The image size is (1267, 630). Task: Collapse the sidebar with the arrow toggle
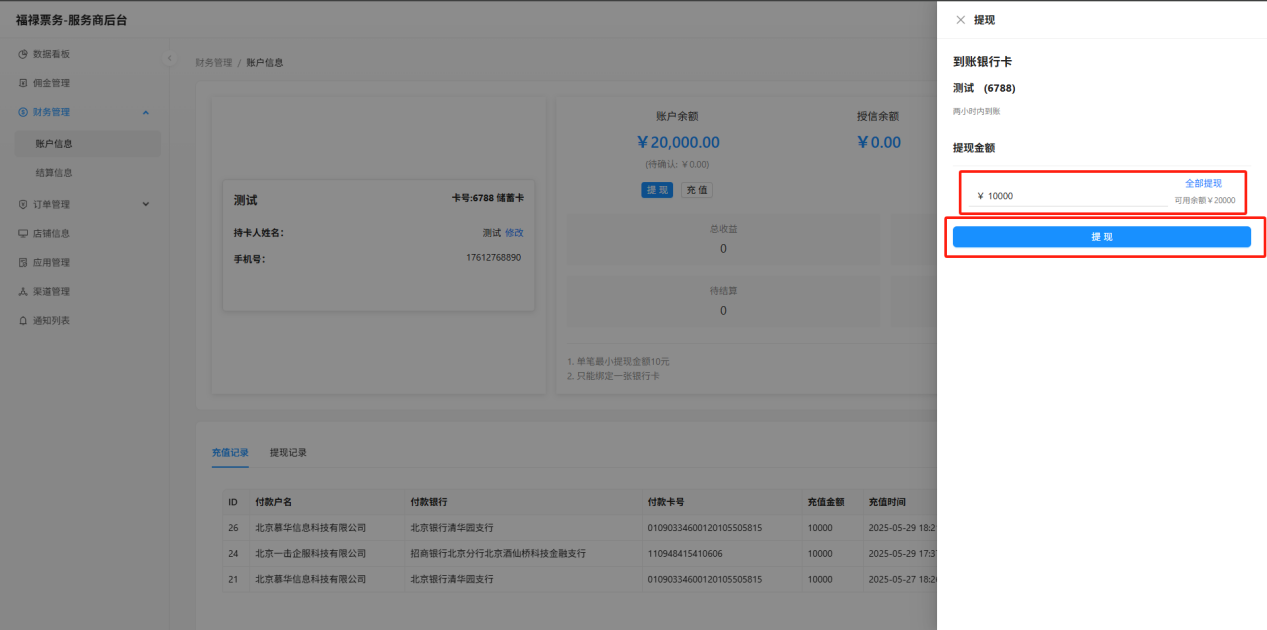click(169, 58)
